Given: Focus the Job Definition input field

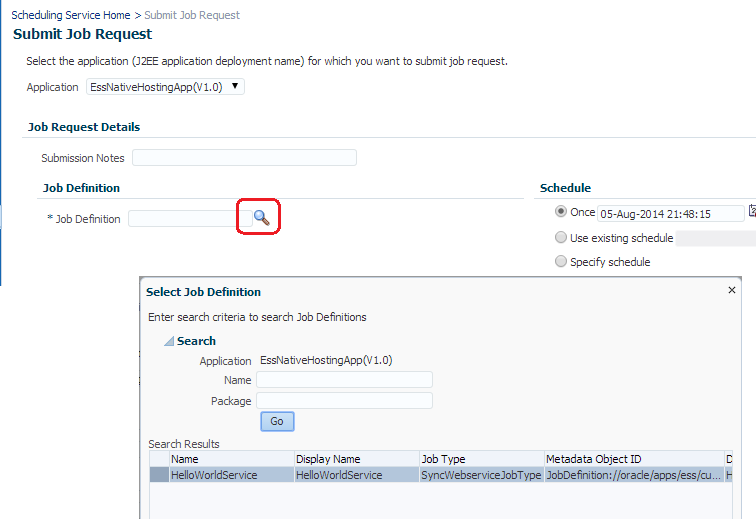Looking at the screenshot, I should (x=182, y=218).
